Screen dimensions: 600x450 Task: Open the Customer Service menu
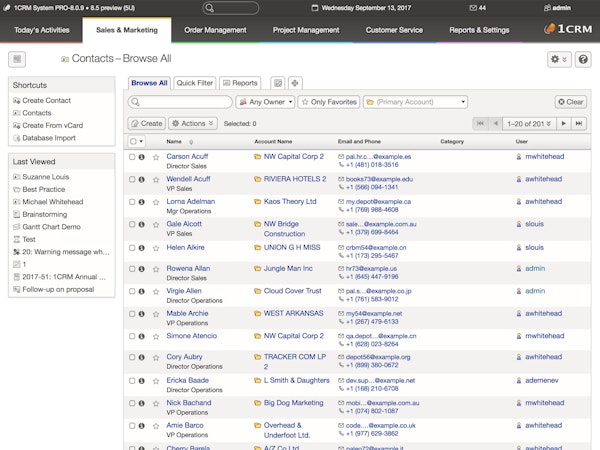pyautogui.click(x=394, y=30)
